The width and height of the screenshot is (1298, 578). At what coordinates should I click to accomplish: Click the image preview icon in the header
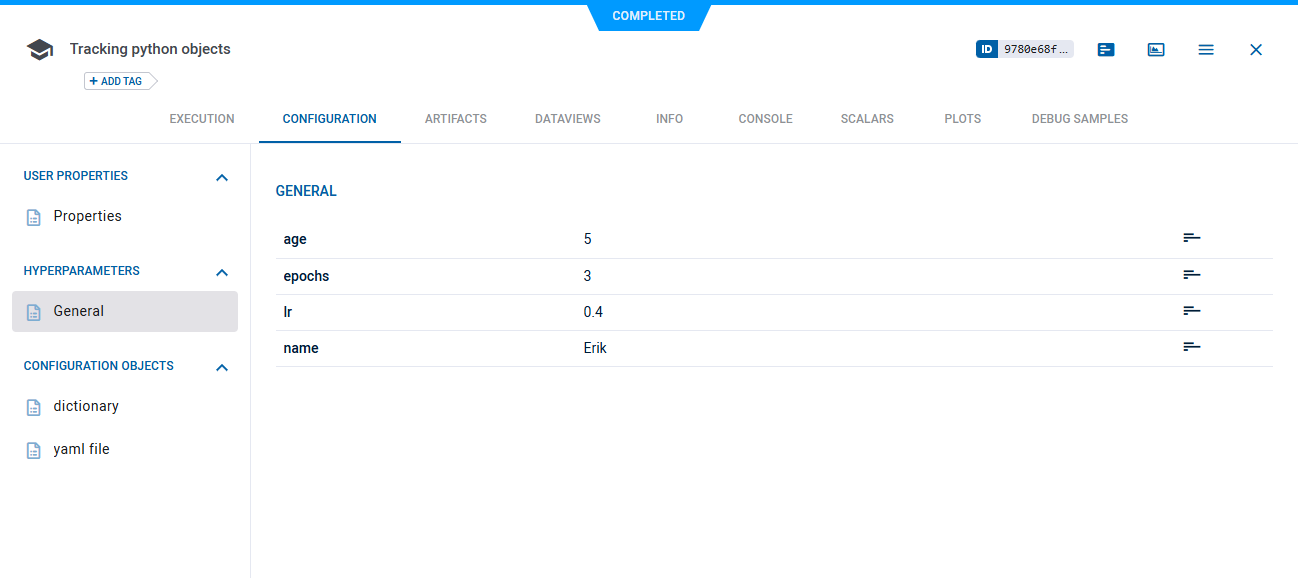[x=1156, y=49]
